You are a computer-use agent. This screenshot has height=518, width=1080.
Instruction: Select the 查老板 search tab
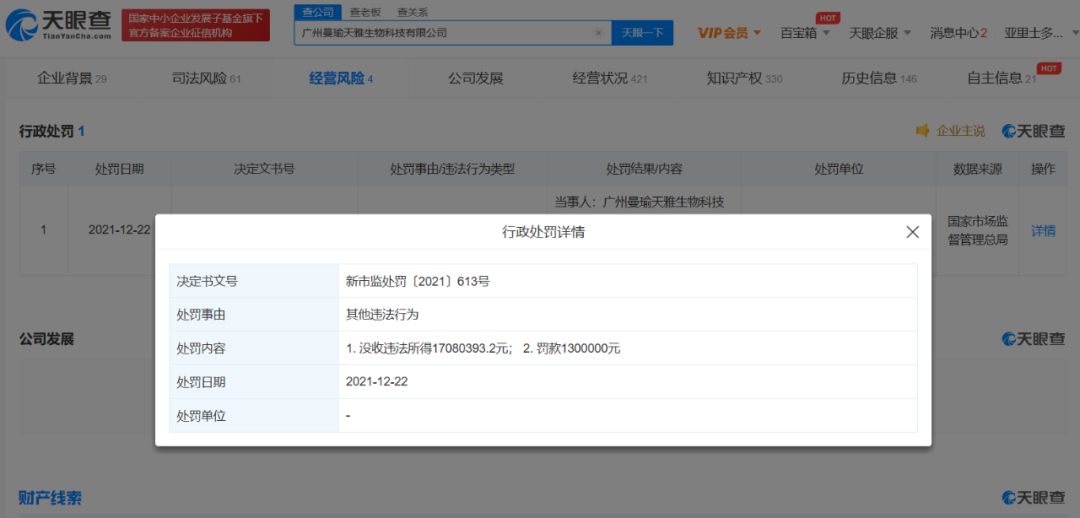[x=365, y=12]
